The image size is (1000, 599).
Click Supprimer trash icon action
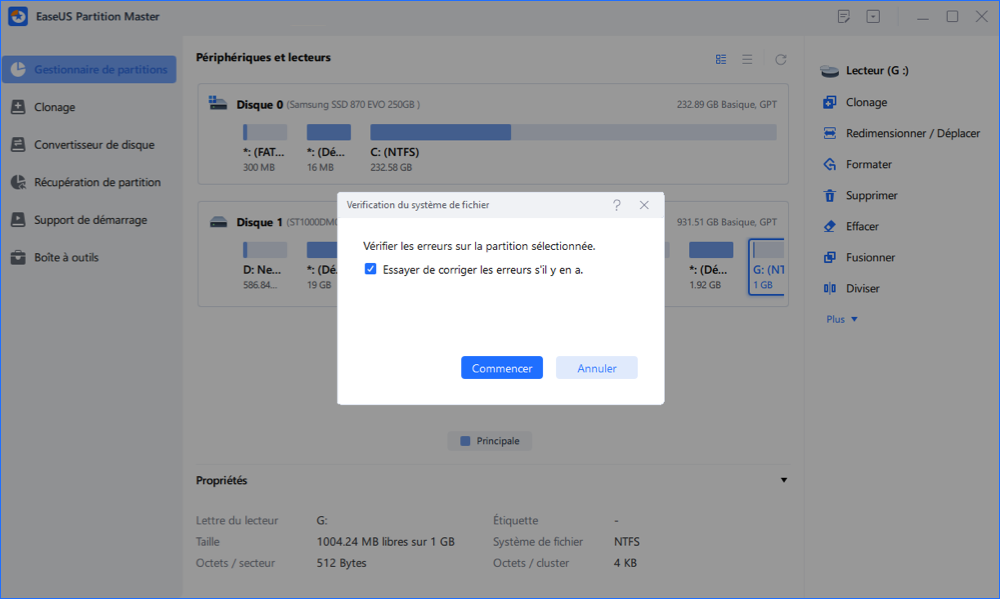(x=871, y=195)
